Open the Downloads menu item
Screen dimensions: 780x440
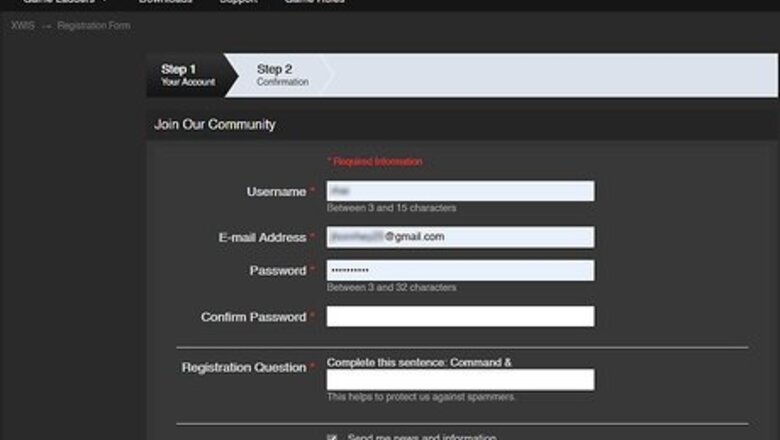[165, 2]
